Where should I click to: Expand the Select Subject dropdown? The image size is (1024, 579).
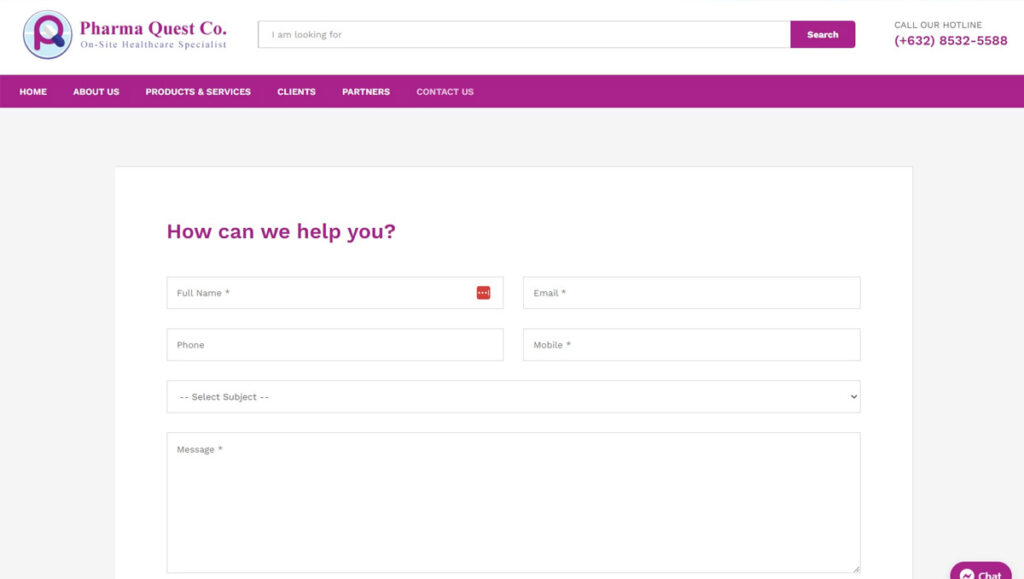coord(513,397)
